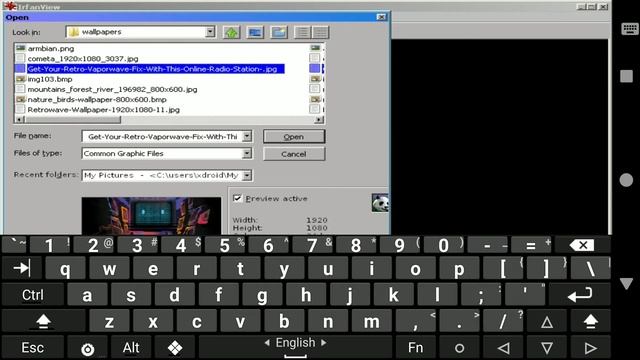Tap the keyboard settings gear key

(87, 349)
